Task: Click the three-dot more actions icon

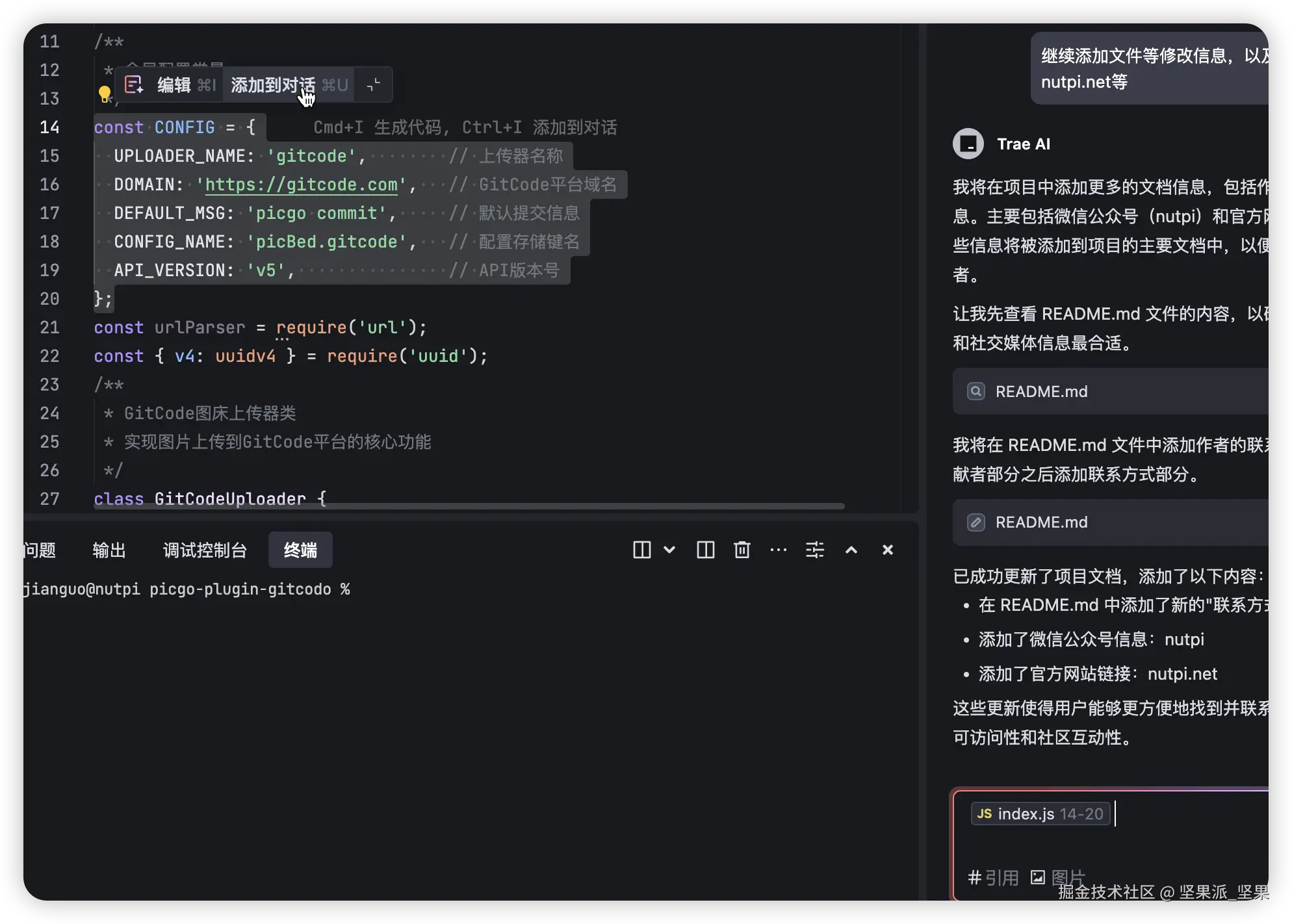Action: (778, 550)
